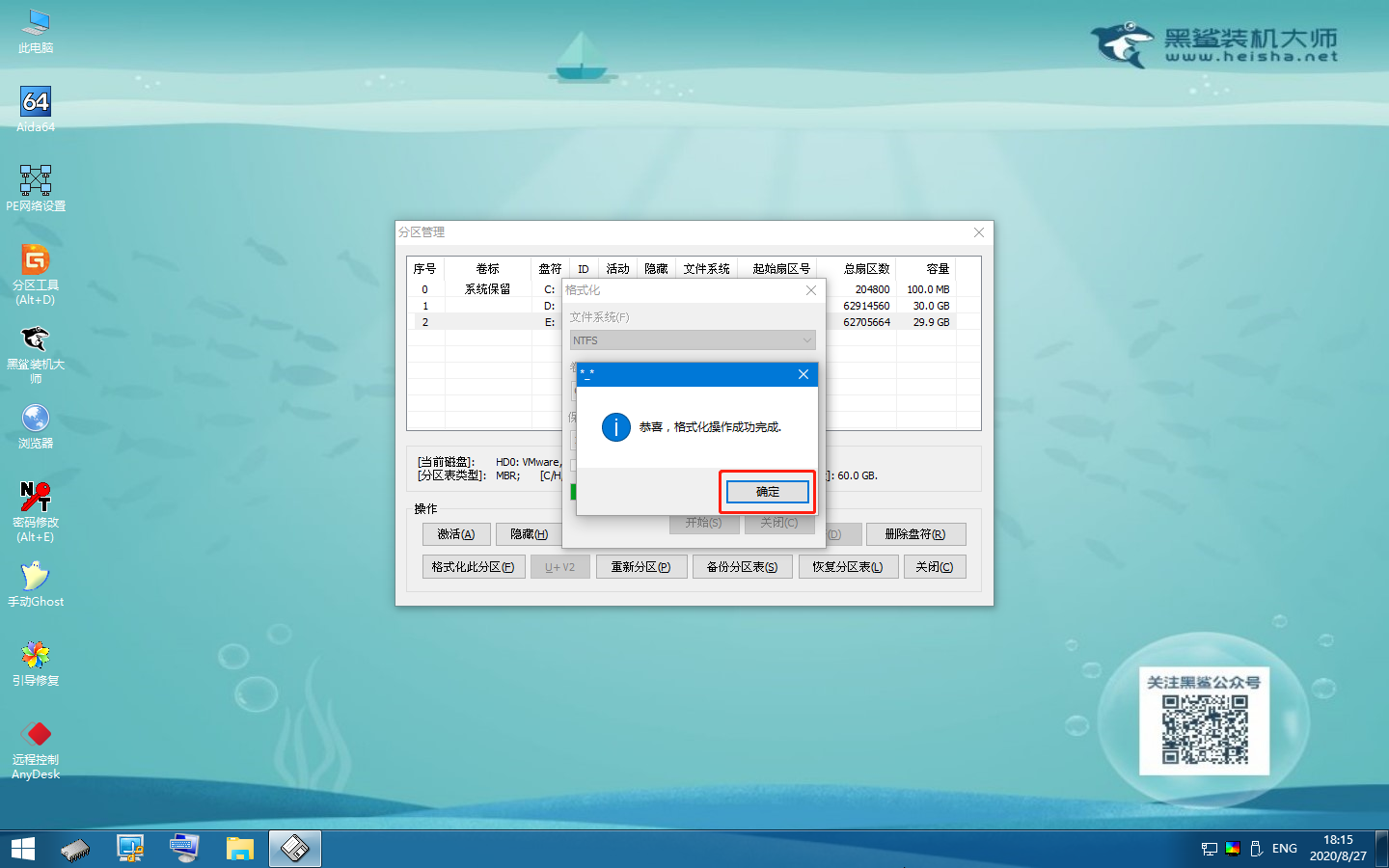Click the blue info icon in the message dialog
The image size is (1389, 868).
coord(615,426)
